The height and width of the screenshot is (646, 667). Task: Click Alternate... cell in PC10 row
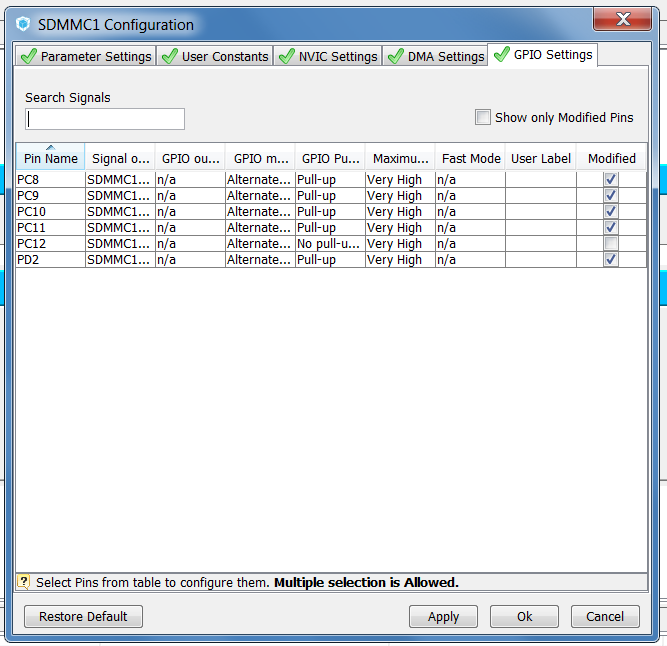click(x=261, y=211)
